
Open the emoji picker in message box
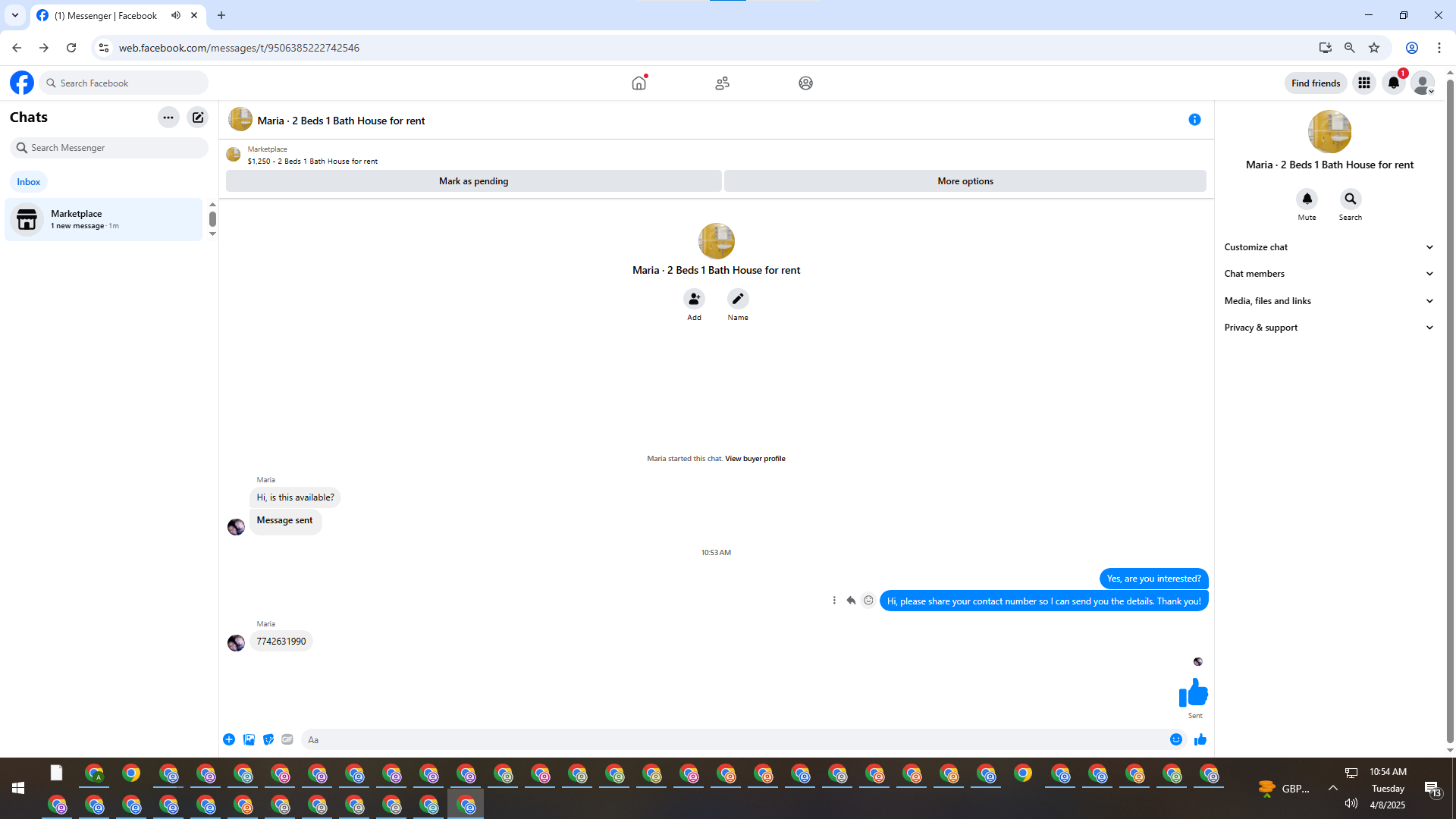1175,739
